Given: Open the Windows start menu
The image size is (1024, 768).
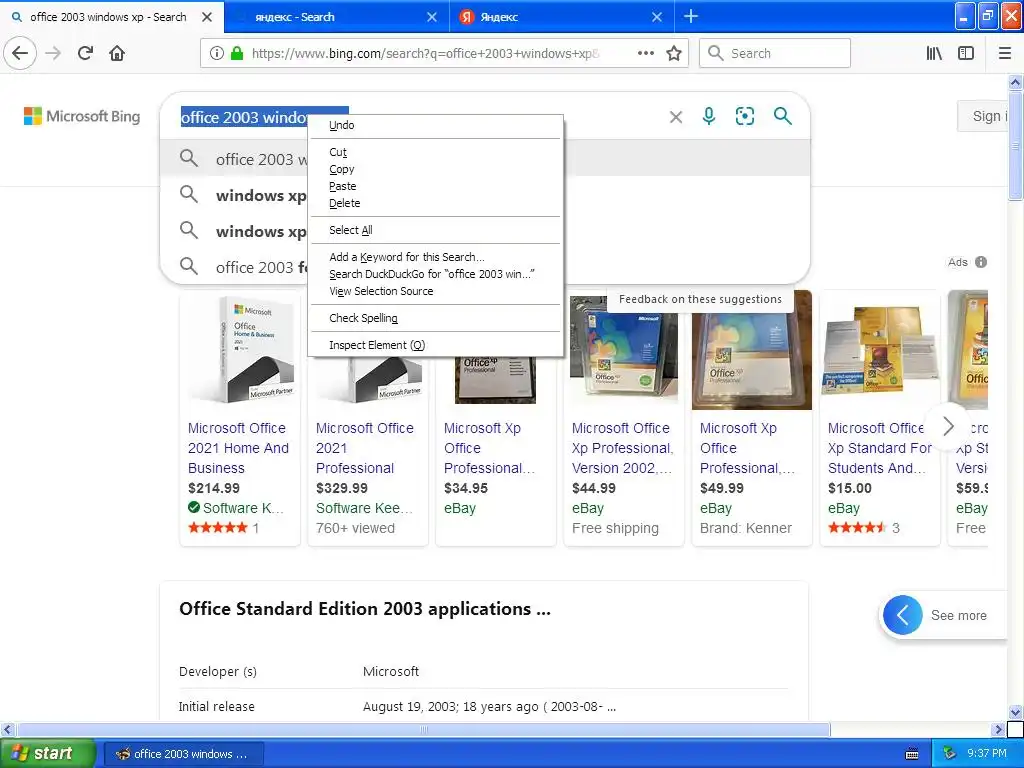Looking at the screenshot, I should pyautogui.click(x=48, y=754).
